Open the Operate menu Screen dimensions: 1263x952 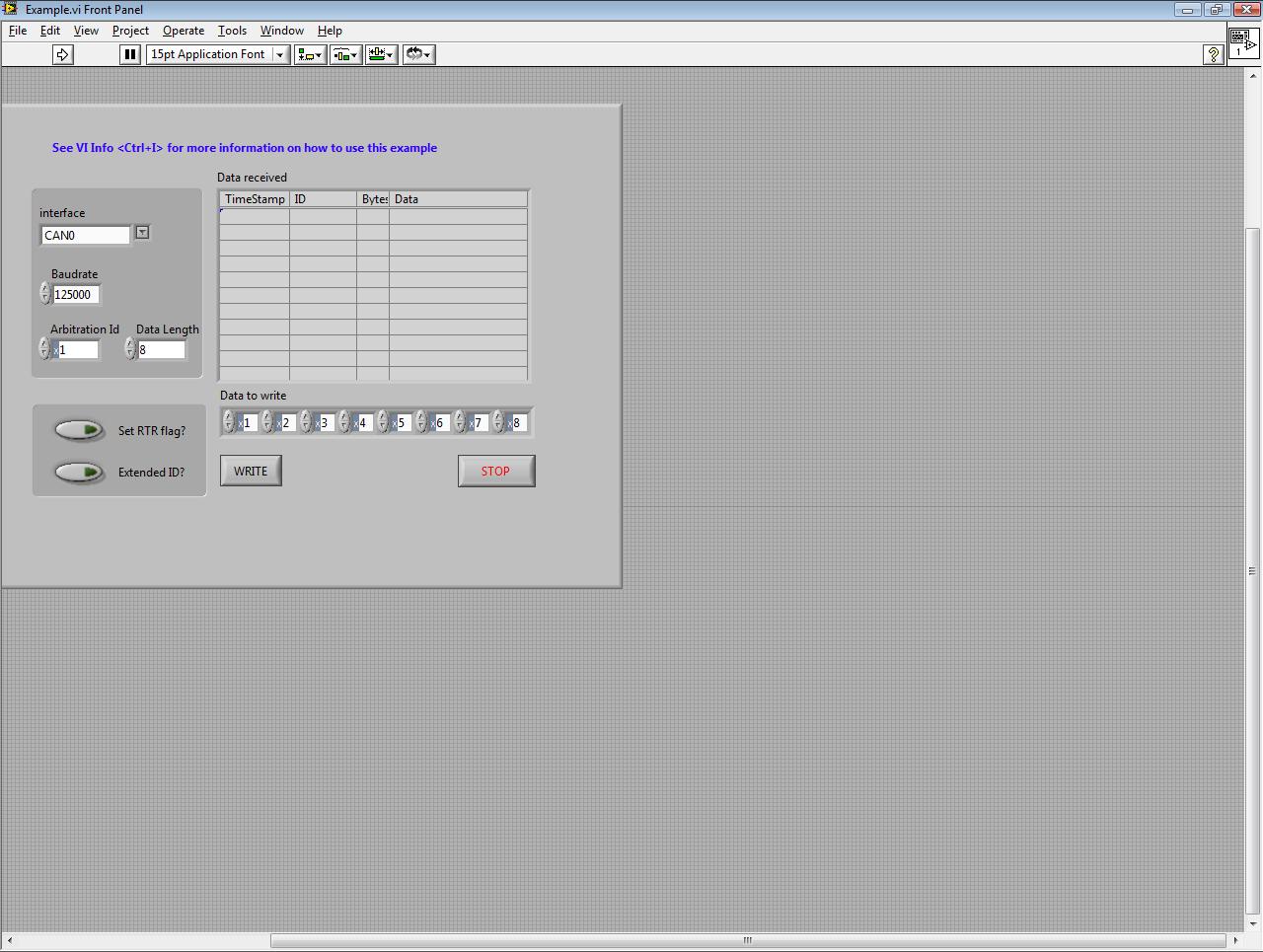pyautogui.click(x=184, y=31)
